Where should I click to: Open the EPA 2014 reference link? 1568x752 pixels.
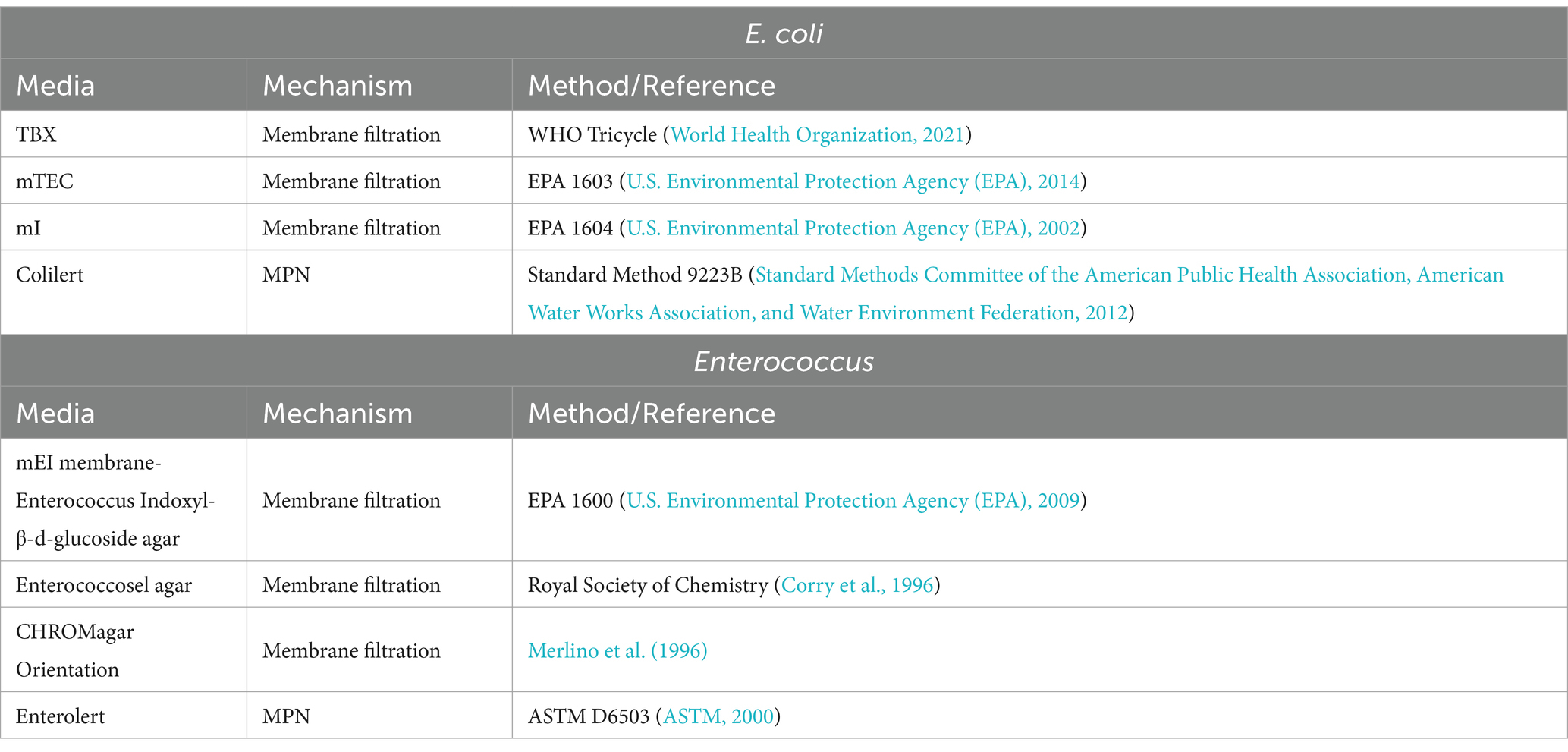click(853, 181)
